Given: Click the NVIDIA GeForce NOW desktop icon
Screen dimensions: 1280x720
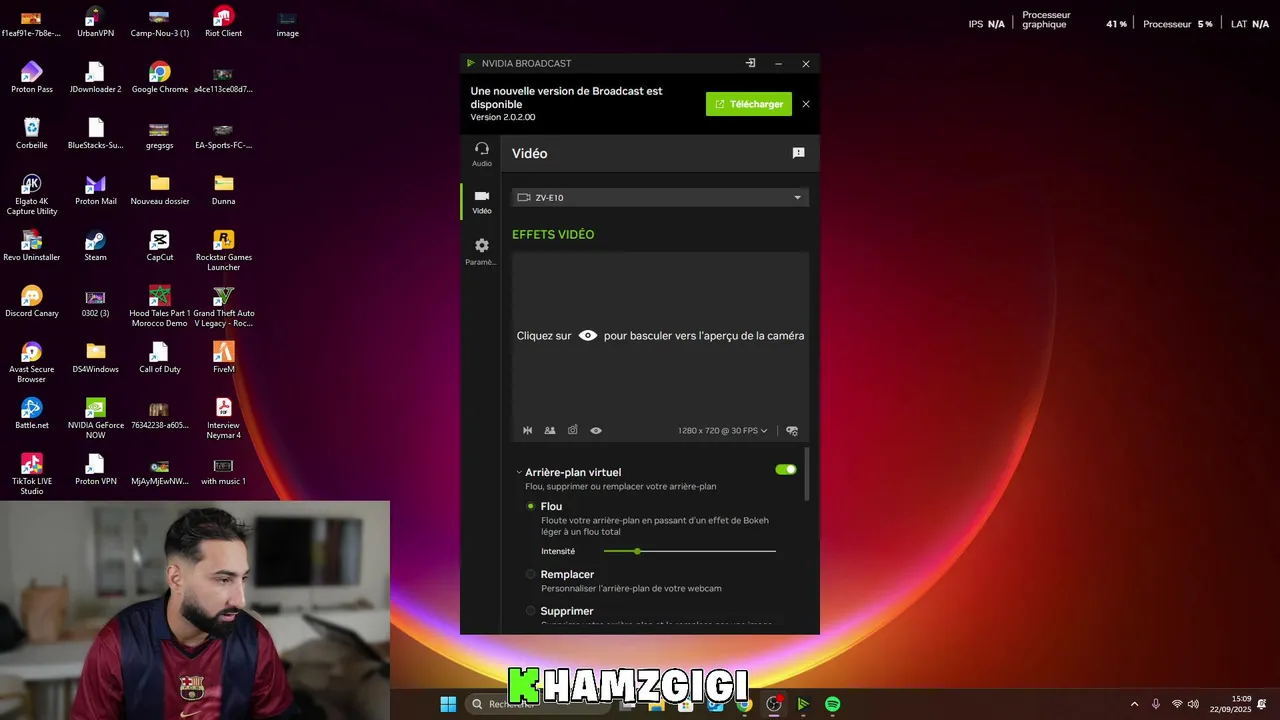Looking at the screenshot, I should [96, 419].
